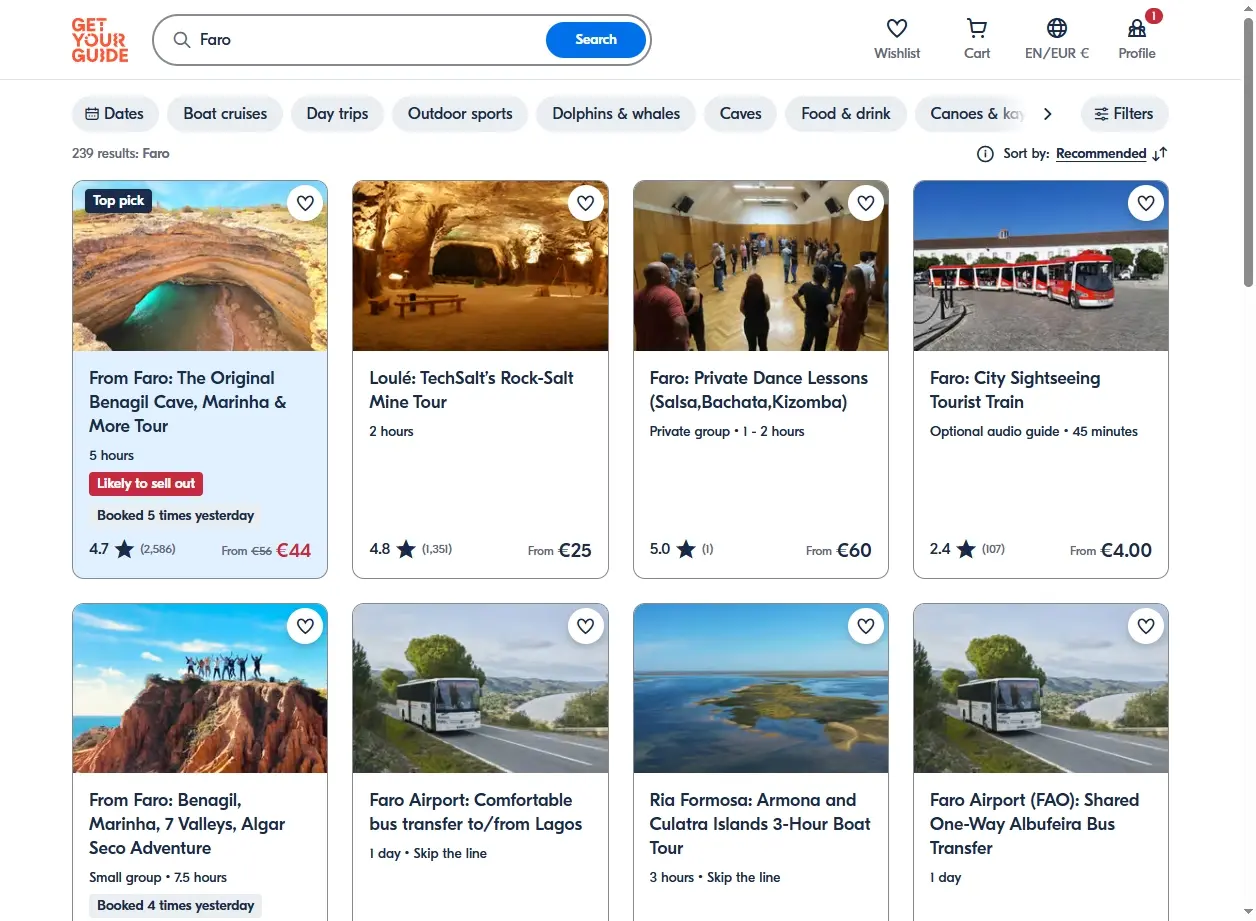Show more categories with the right chevron
The image size is (1256, 921).
tap(1047, 114)
